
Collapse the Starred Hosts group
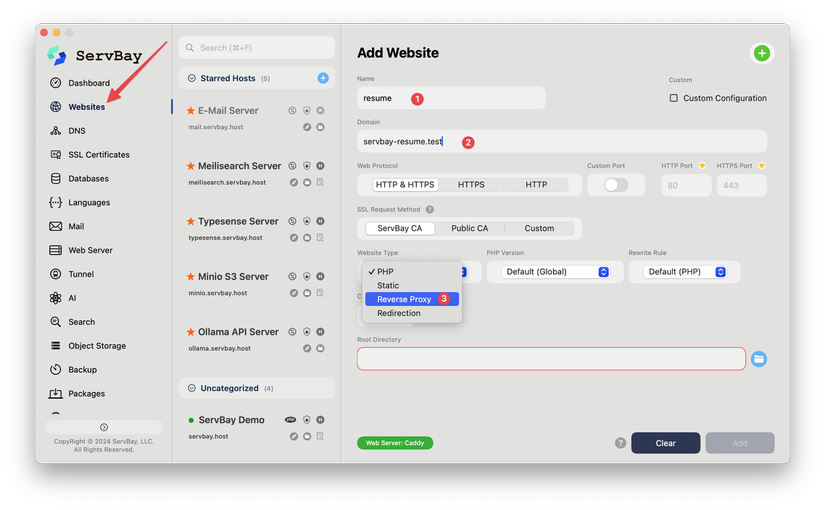point(192,78)
